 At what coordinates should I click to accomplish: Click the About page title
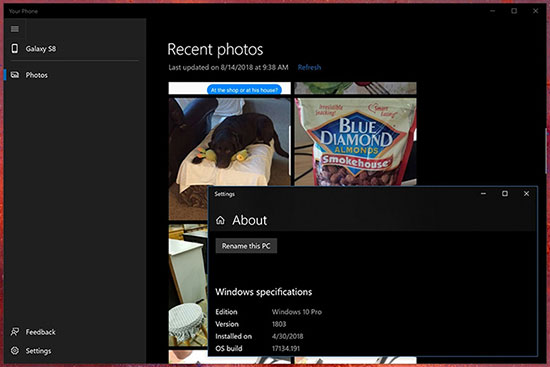(249, 220)
